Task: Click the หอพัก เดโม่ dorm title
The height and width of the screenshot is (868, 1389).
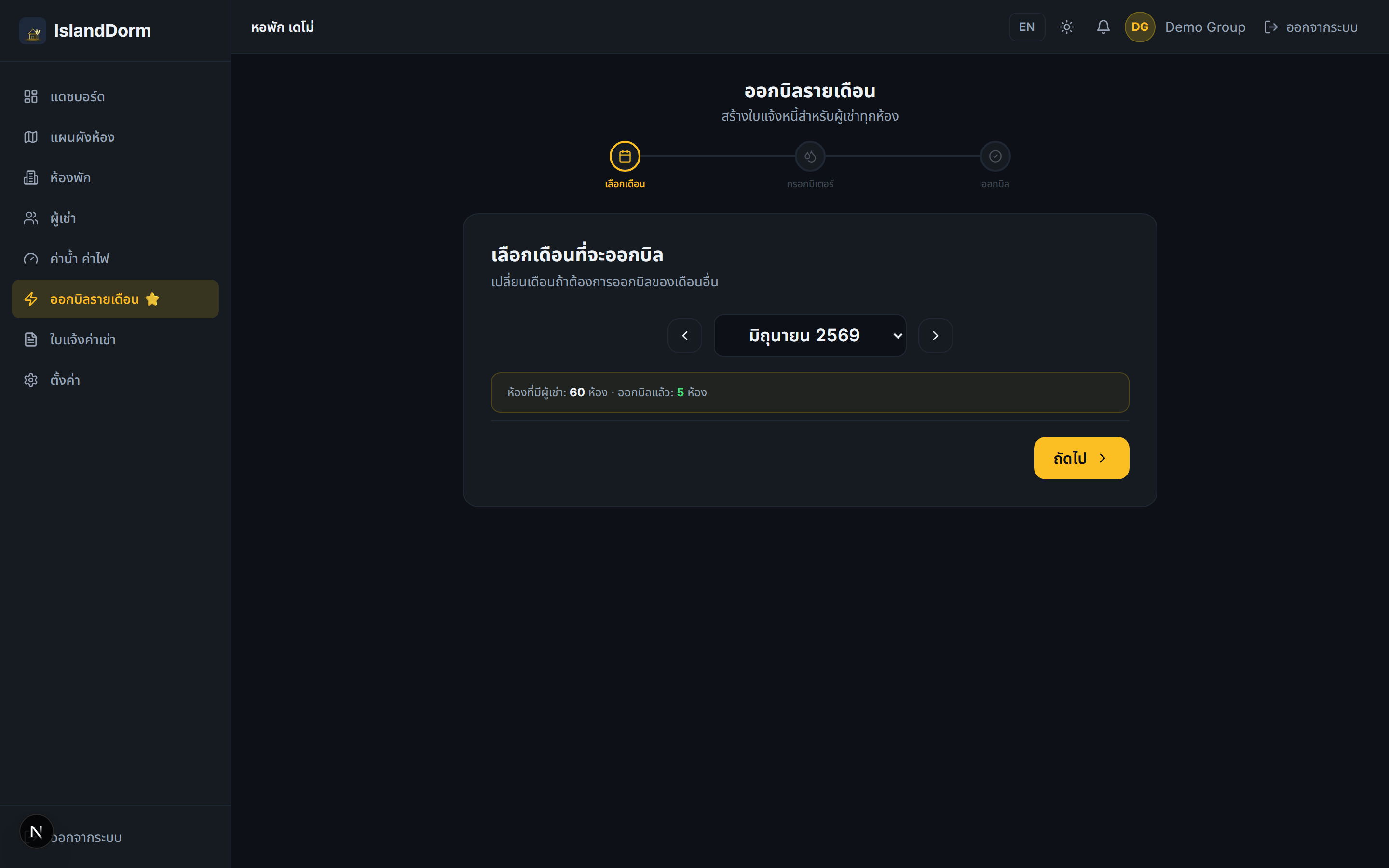Action: tap(283, 27)
